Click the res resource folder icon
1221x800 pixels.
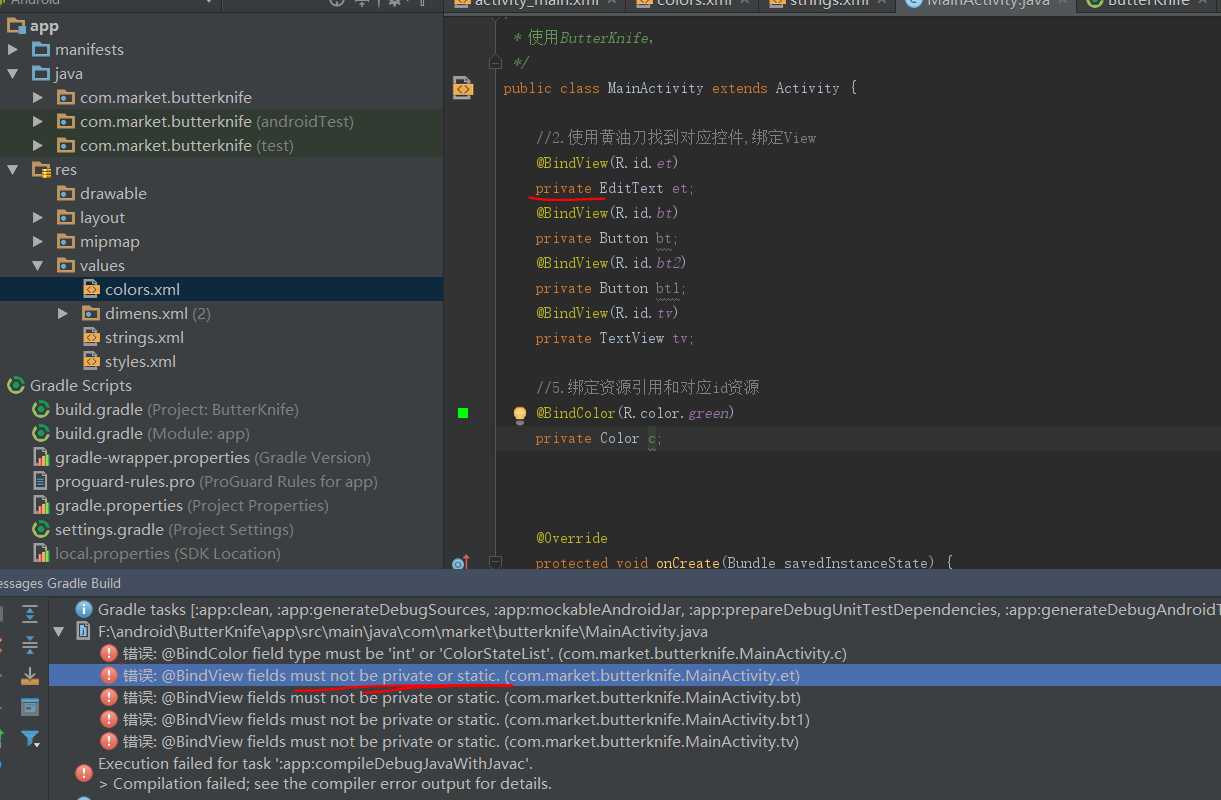pos(41,169)
